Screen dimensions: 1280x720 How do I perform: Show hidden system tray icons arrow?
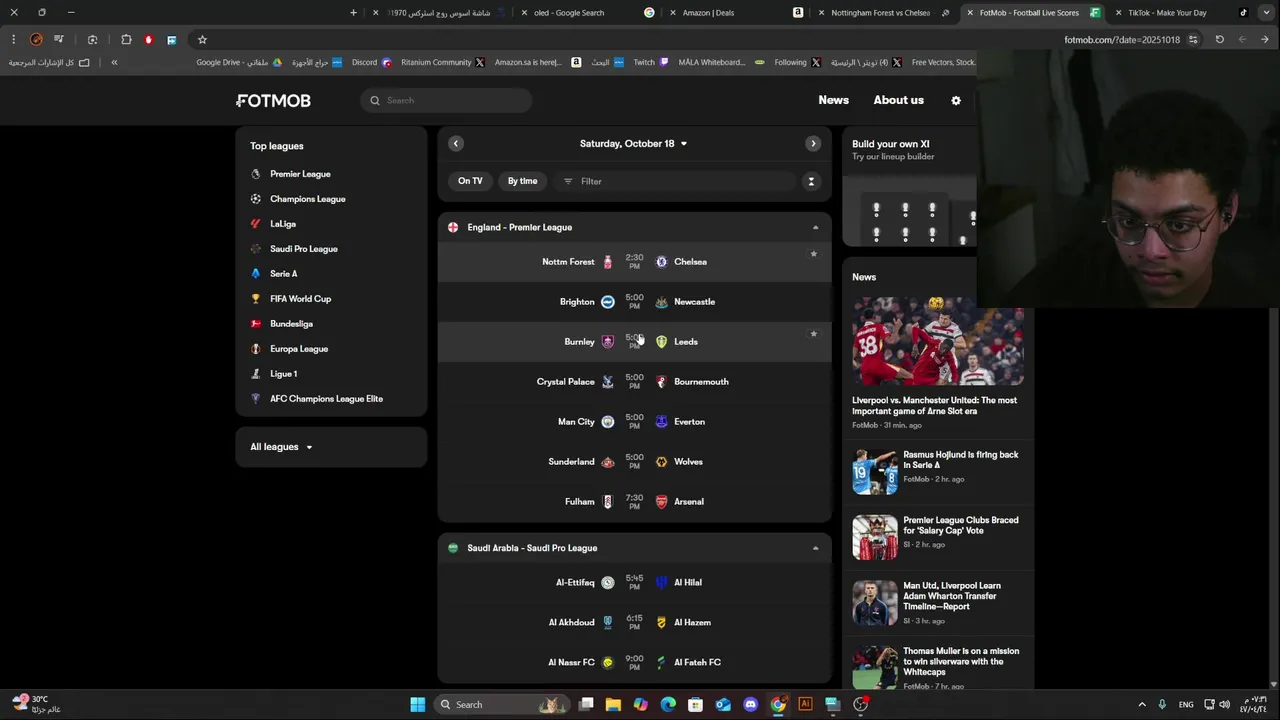(1142, 705)
